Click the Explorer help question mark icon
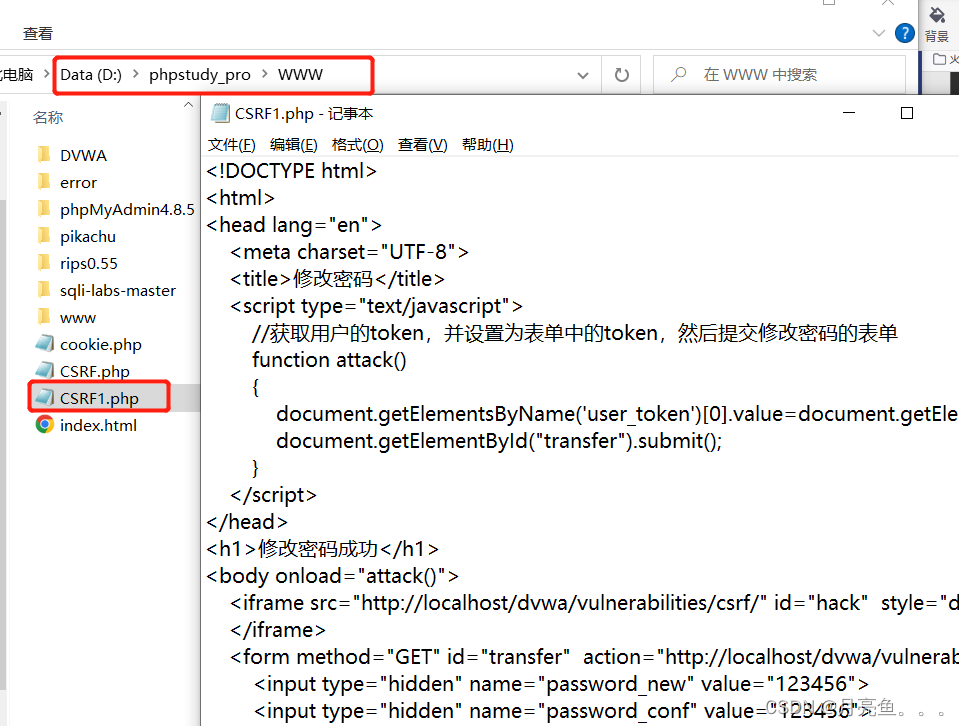Image resolution: width=959 pixels, height=726 pixels. point(905,33)
